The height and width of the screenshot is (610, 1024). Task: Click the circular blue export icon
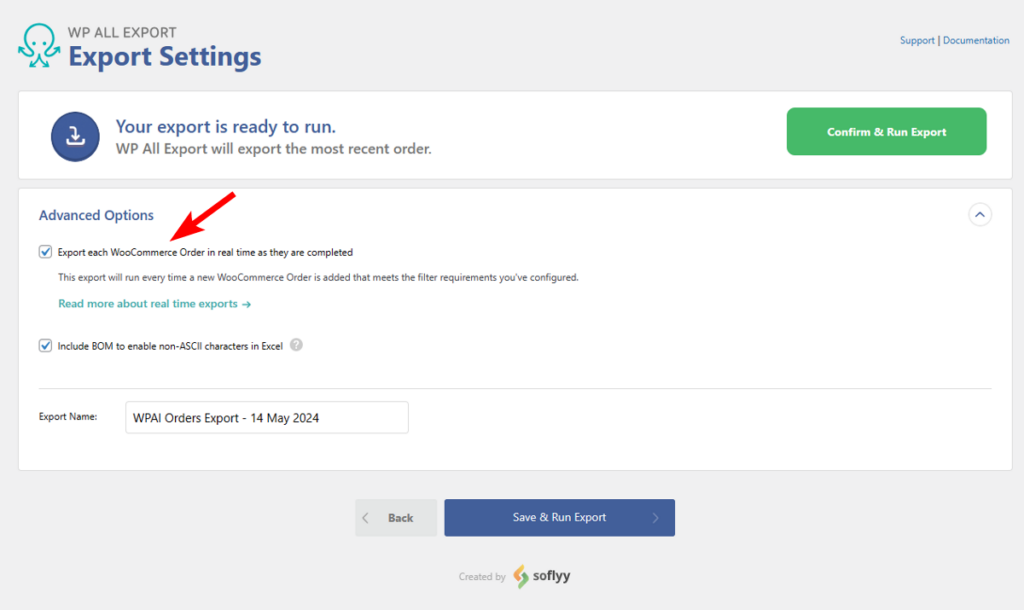point(75,136)
